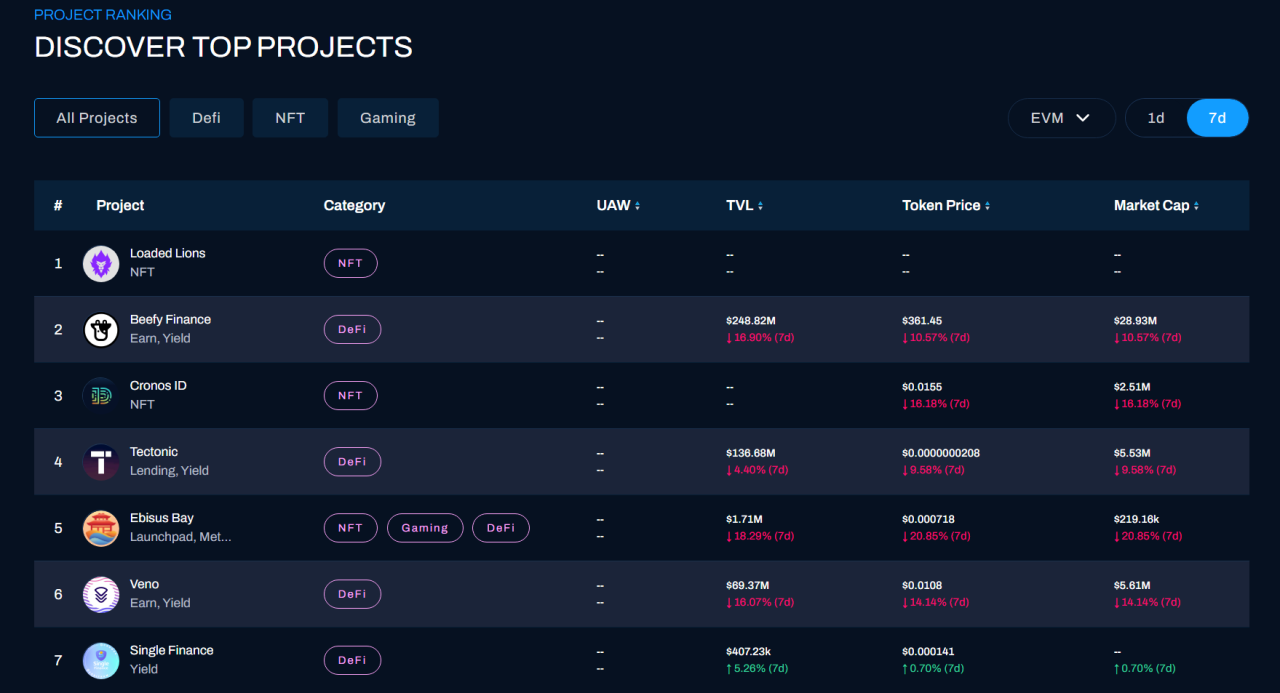Click the Tectonic T logo

click(101, 462)
